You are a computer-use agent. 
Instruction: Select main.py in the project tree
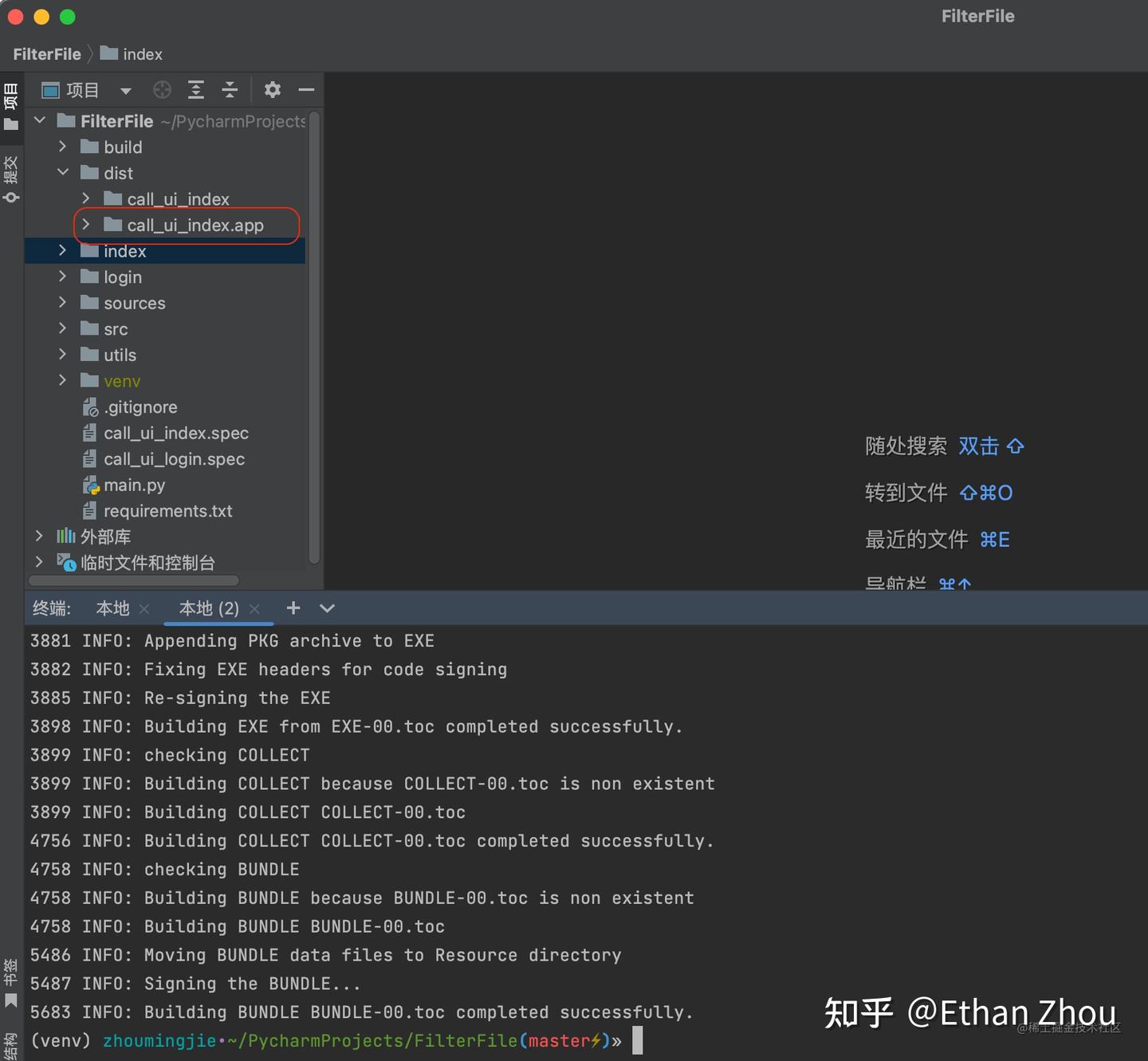coord(134,485)
